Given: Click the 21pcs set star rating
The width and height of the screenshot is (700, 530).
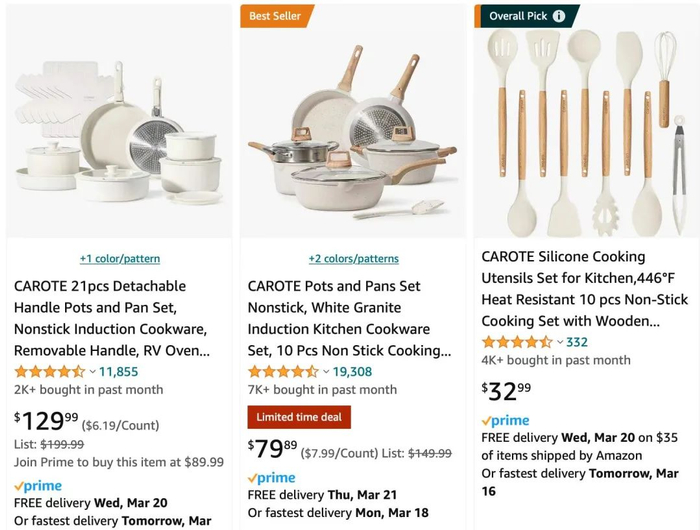Looking at the screenshot, I should pyautogui.click(x=49, y=372).
